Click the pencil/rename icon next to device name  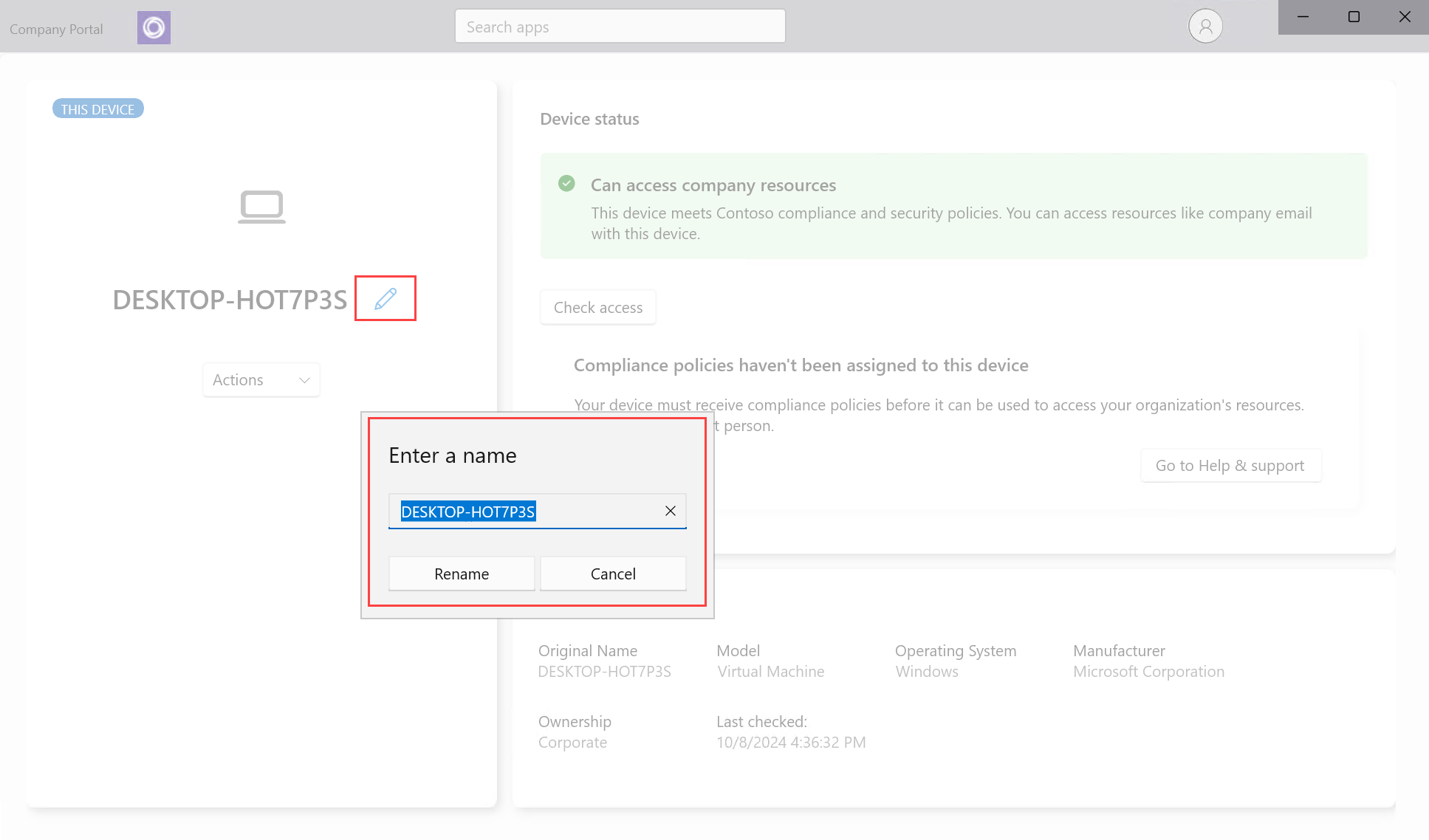click(x=386, y=298)
